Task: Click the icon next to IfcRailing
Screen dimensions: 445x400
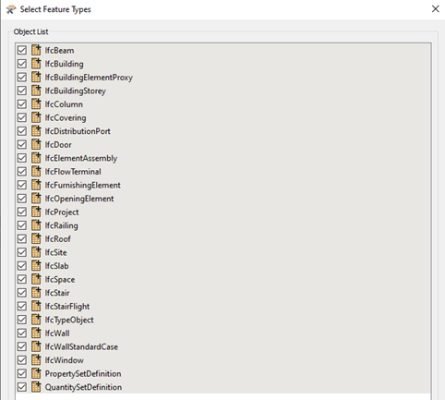Action: point(36,225)
